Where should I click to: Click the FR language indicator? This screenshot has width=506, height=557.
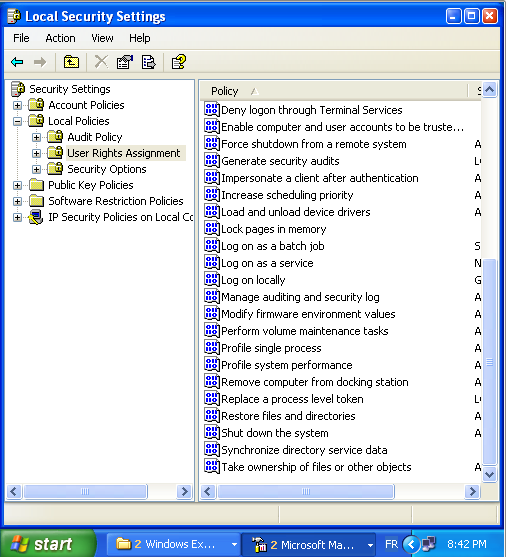[x=391, y=544]
